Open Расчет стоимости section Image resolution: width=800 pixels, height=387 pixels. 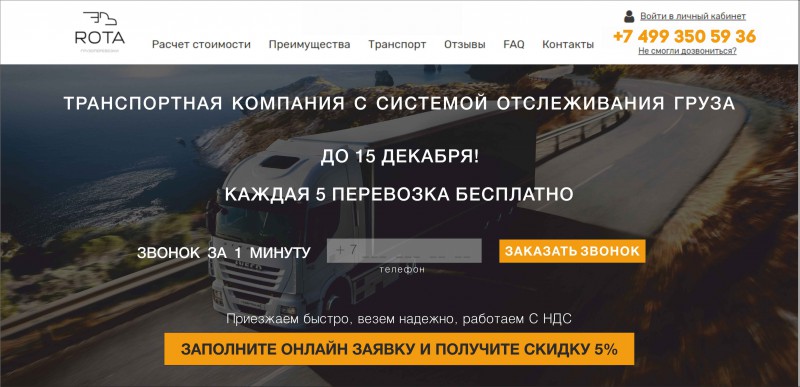pos(201,44)
